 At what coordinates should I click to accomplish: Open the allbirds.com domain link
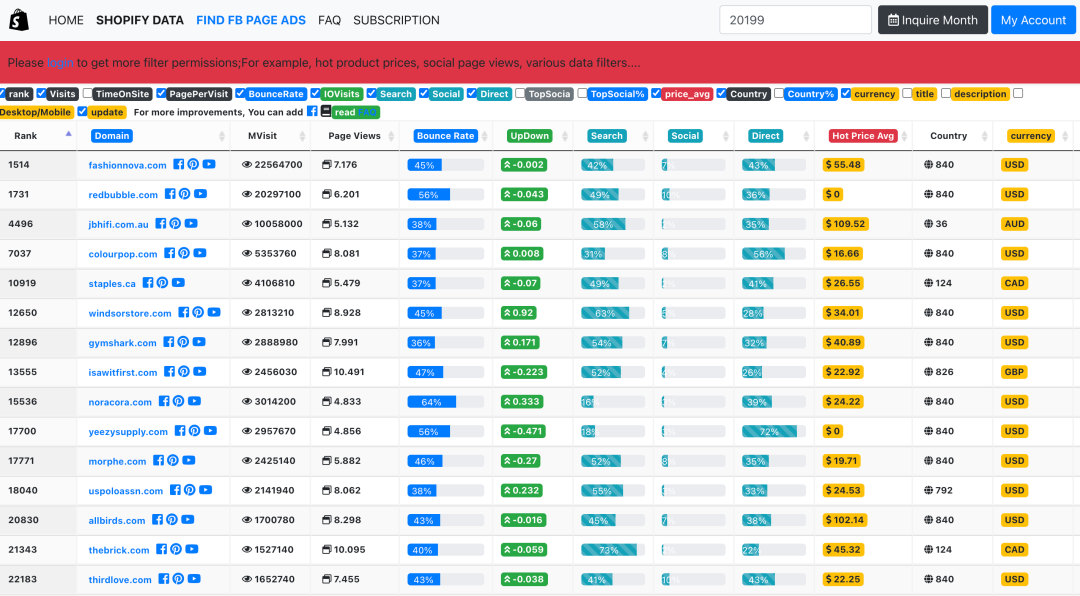[117, 520]
